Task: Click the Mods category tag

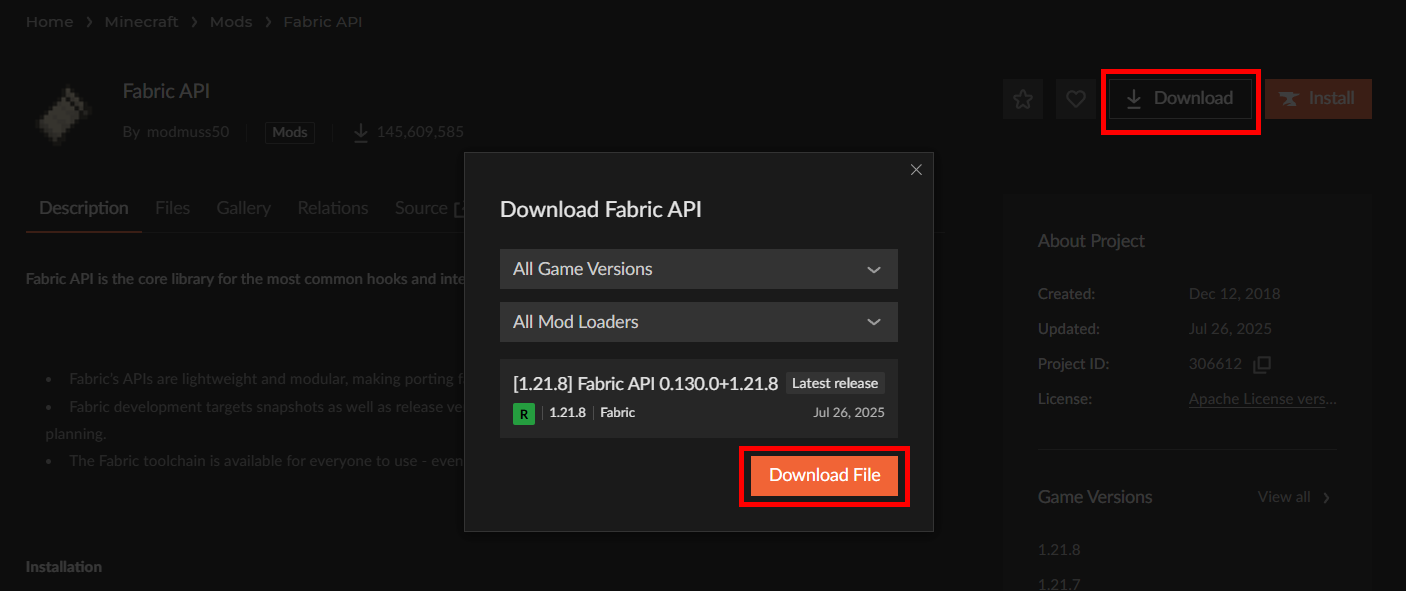Action: click(290, 132)
